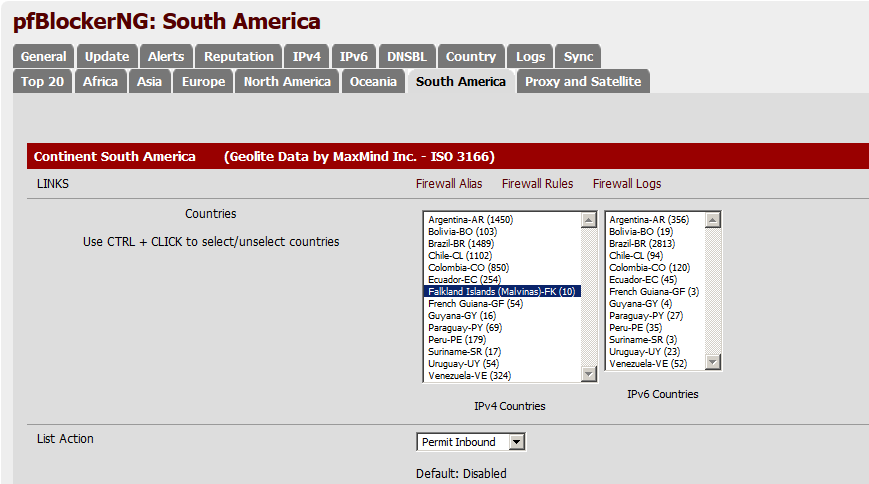Image resolution: width=869 pixels, height=484 pixels.
Task: Select Ecuador-EC (45) in IPv6 list
Action: tap(655, 279)
